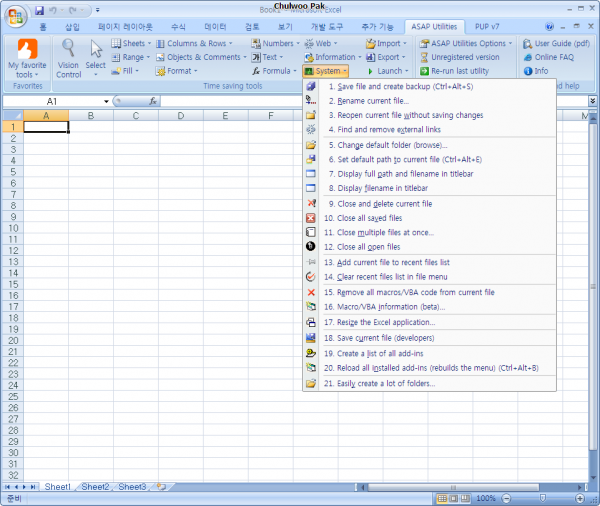Click folder icon beside Change default folder
Viewport: 600px width, 506px height.
tap(311, 145)
